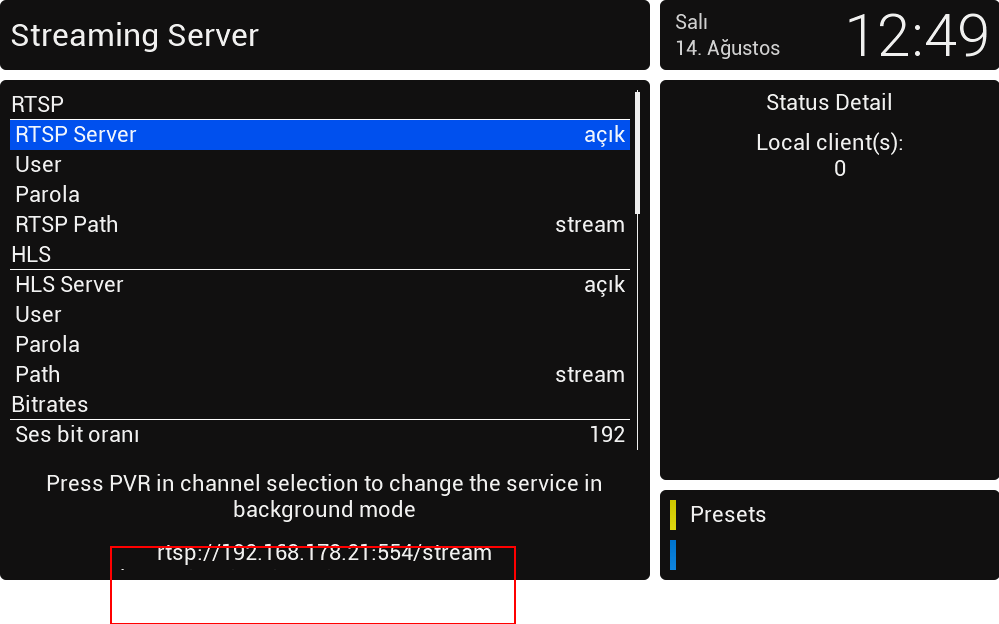Click the Streaming Server title
This screenshot has height=624, width=999.
tap(135, 36)
